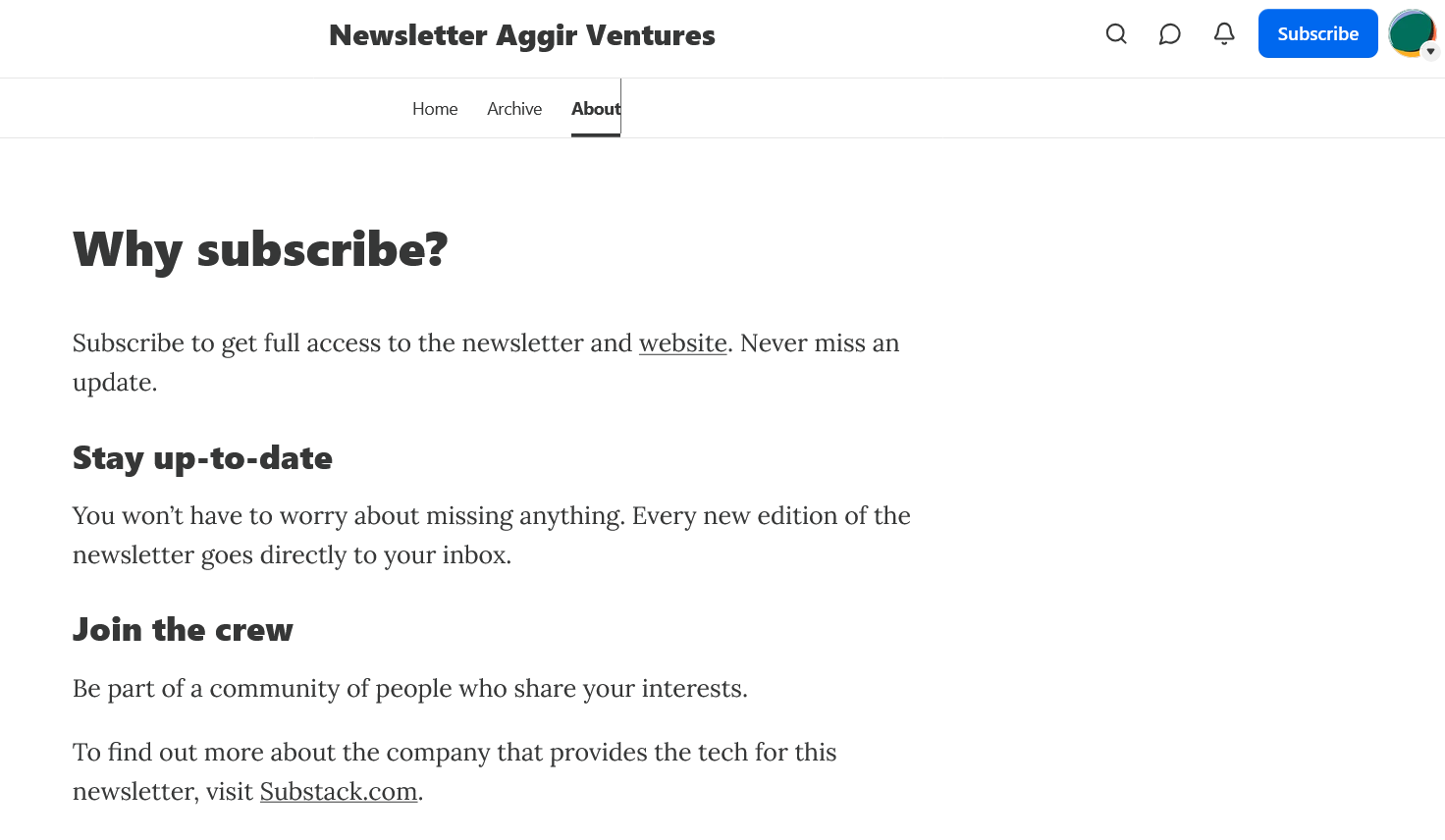Click the 'Subscribe to get full access' sentence
Viewport: 1445px width, 840px height.
click(x=400, y=343)
